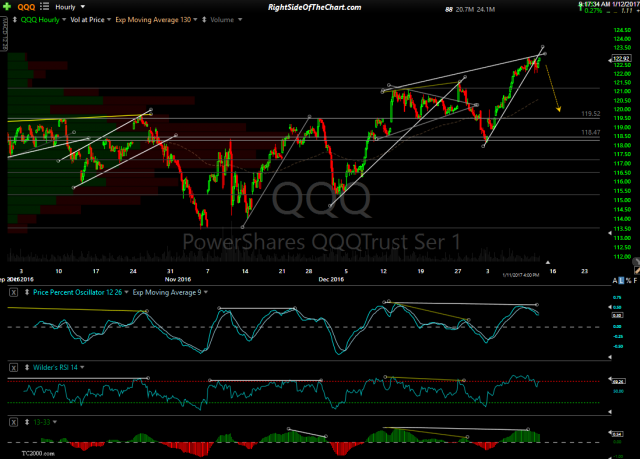Click the Dec 2016 date label
This screenshot has height=459, width=640.
click(x=331, y=279)
